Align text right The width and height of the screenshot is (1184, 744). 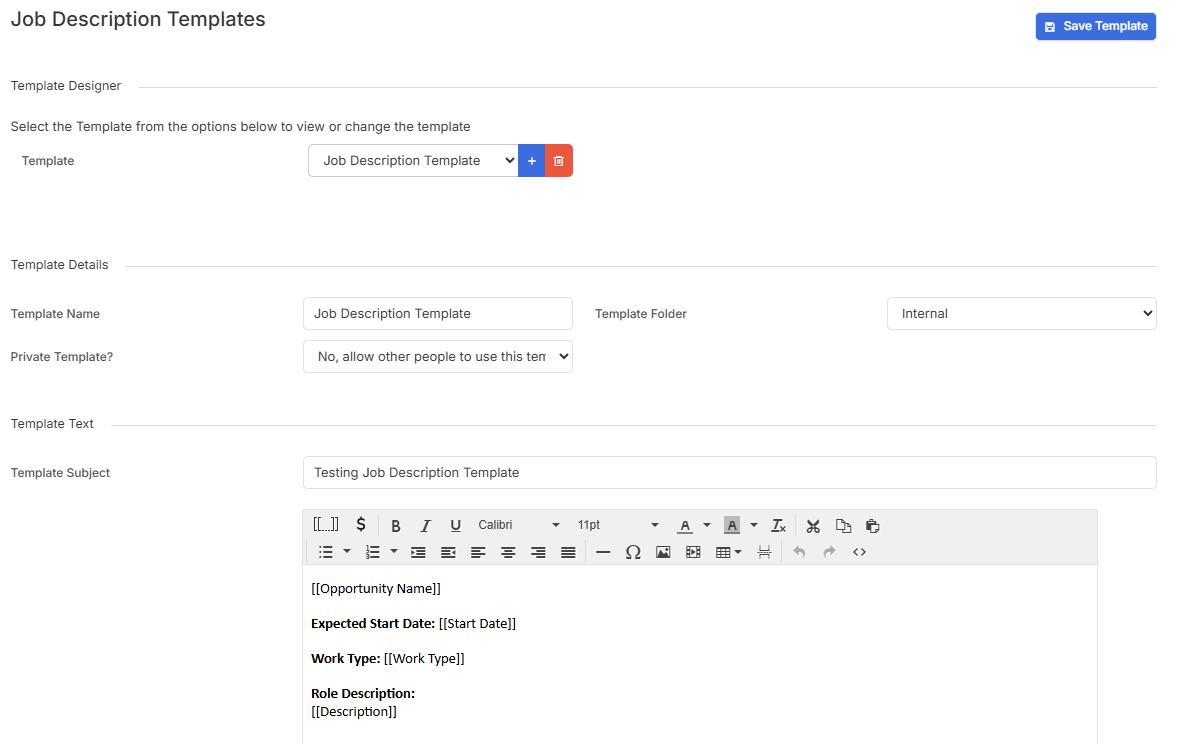point(538,552)
